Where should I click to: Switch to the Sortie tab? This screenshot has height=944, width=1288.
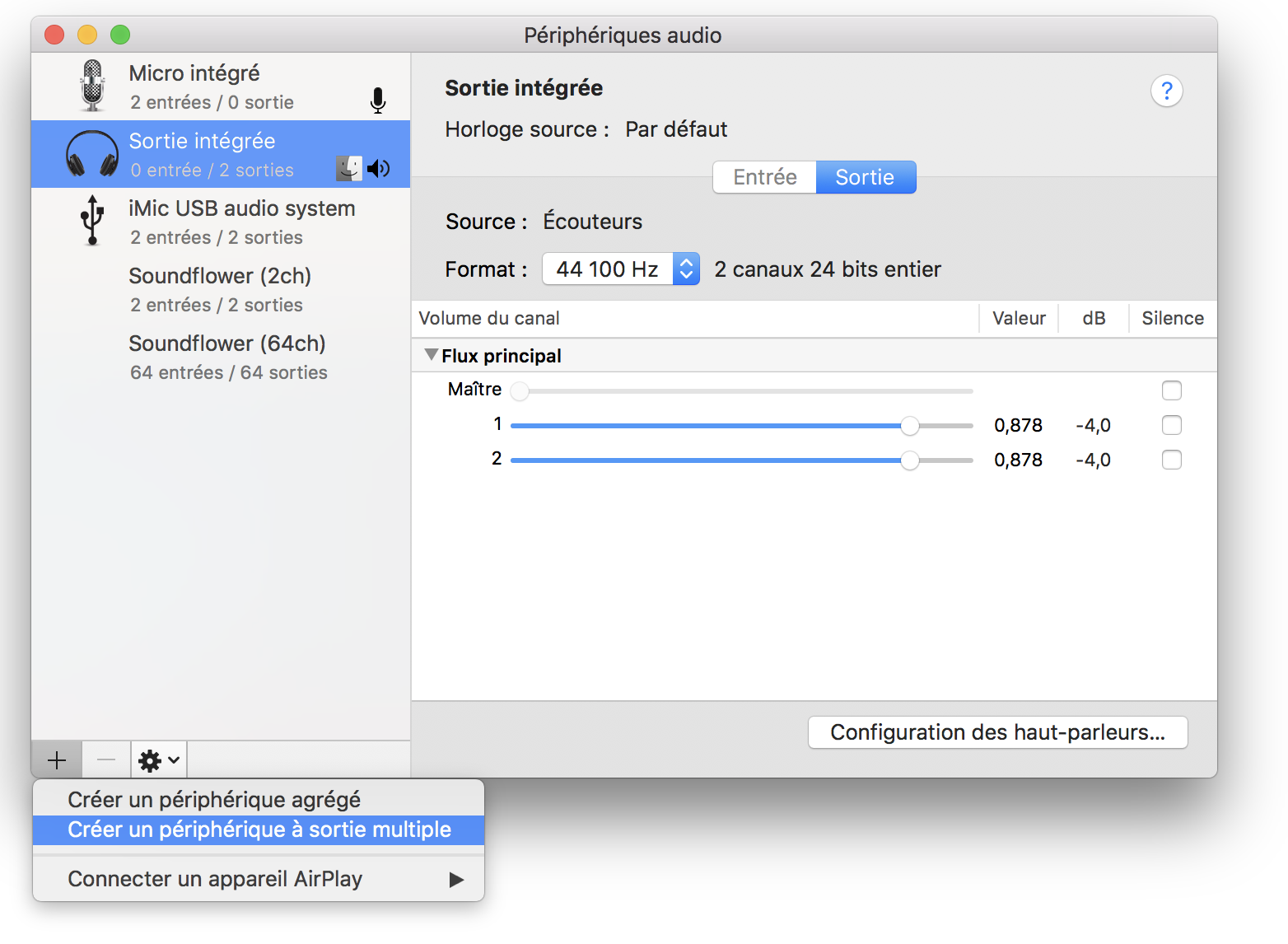(866, 177)
